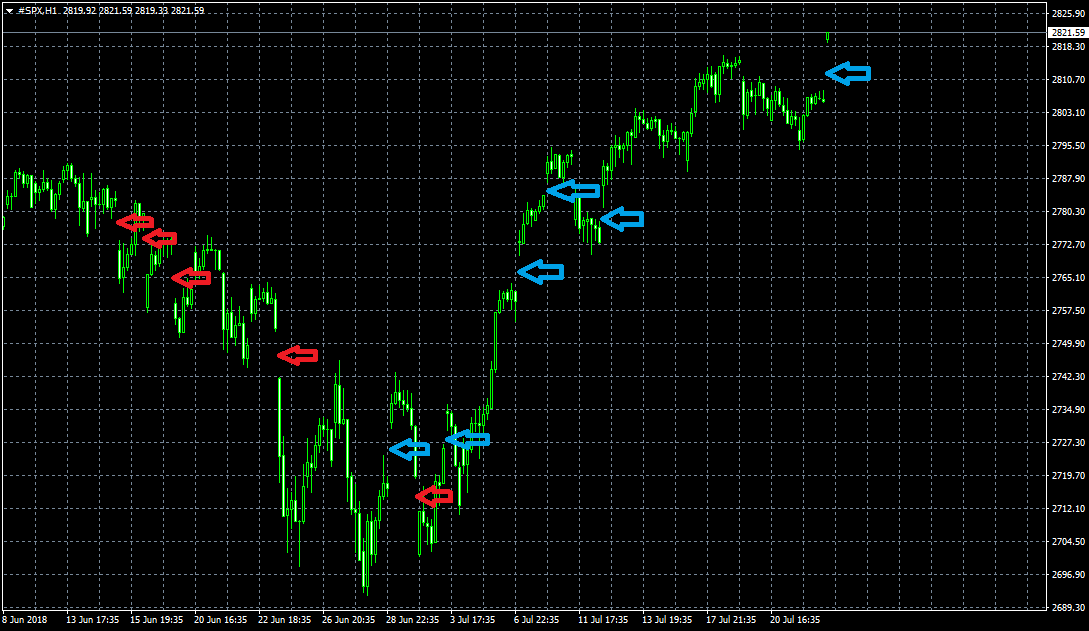Click the 11 Jul 17:35 time label

coord(603,619)
